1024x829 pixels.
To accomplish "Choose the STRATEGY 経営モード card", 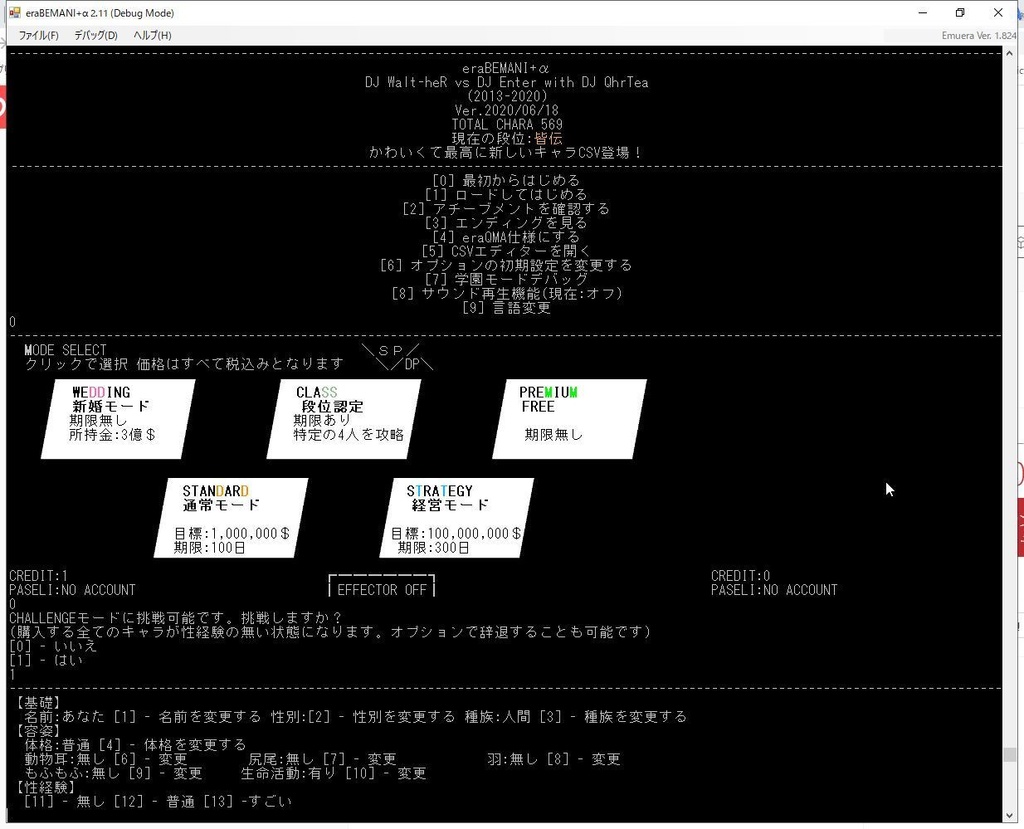I will [x=456, y=518].
